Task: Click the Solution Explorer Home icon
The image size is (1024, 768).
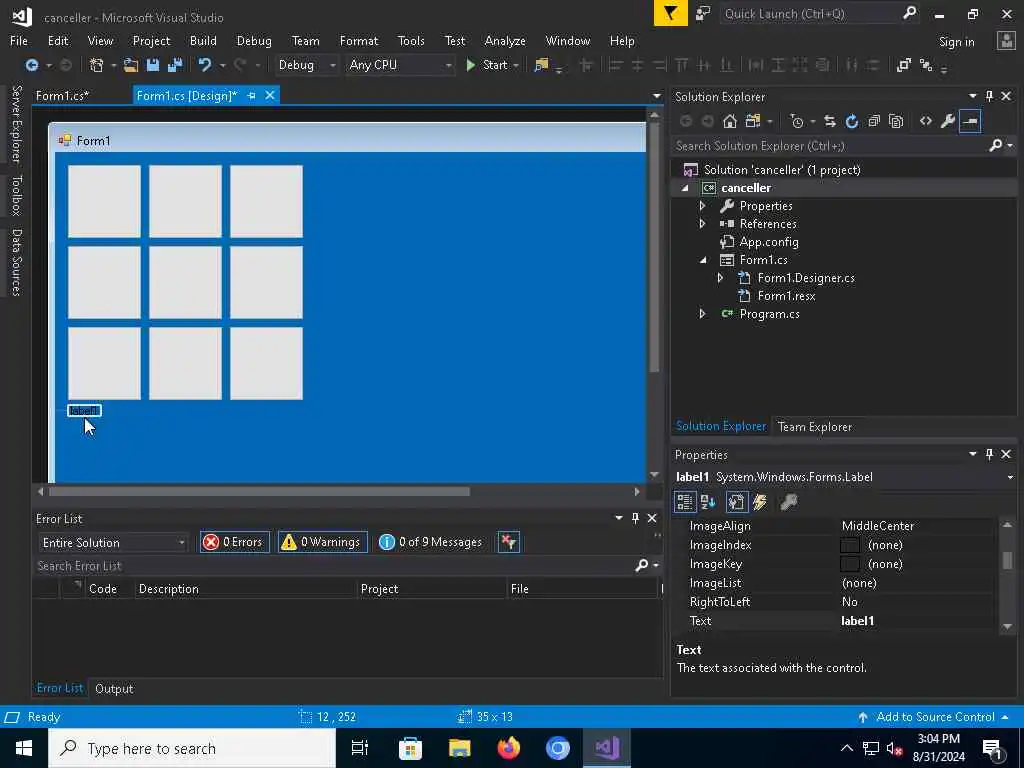Action: coord(729,121)
